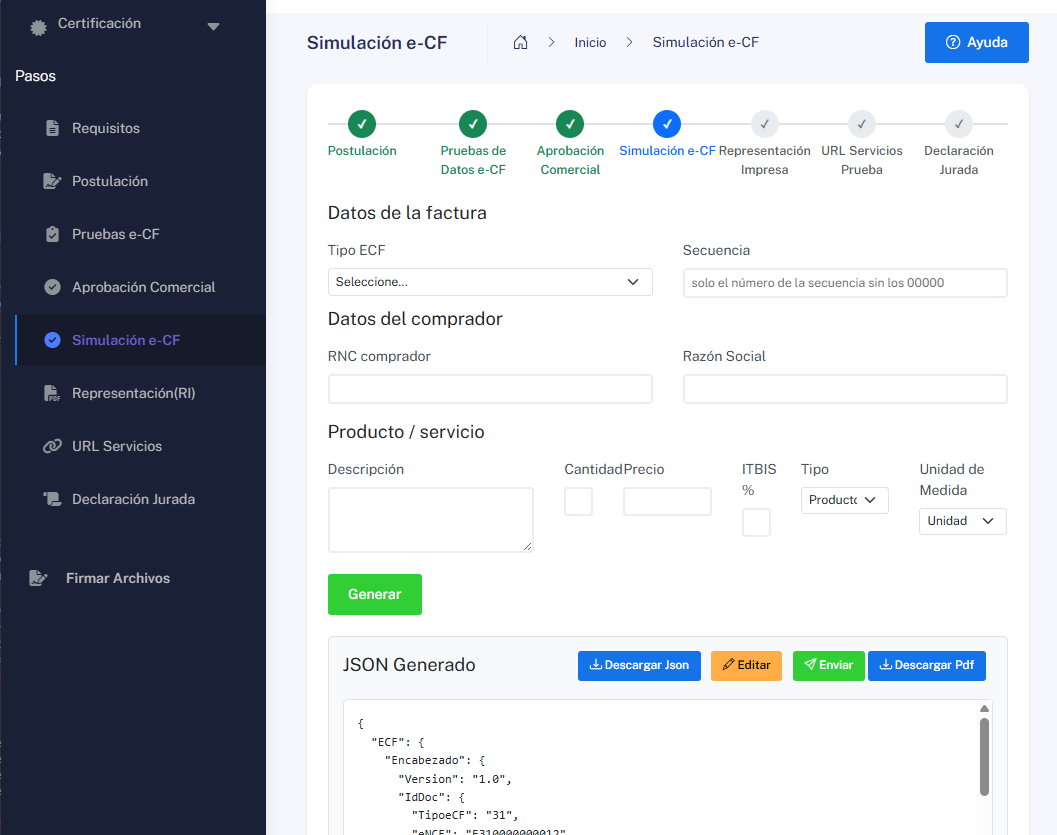Click the orange Editar button

point(746,665)
